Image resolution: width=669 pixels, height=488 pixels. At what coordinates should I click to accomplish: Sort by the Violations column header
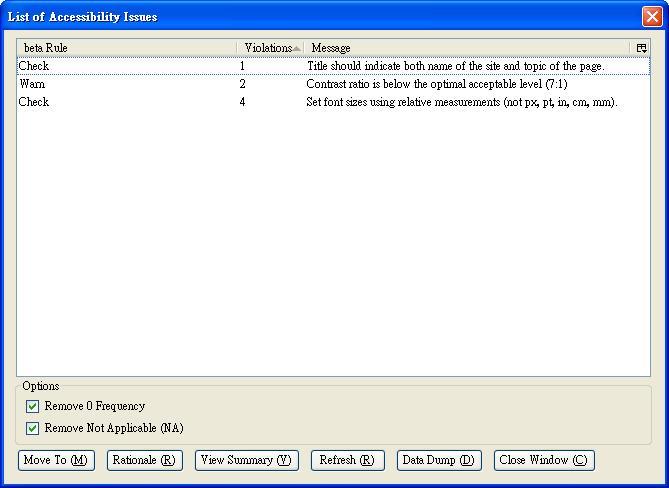[270, 48]
